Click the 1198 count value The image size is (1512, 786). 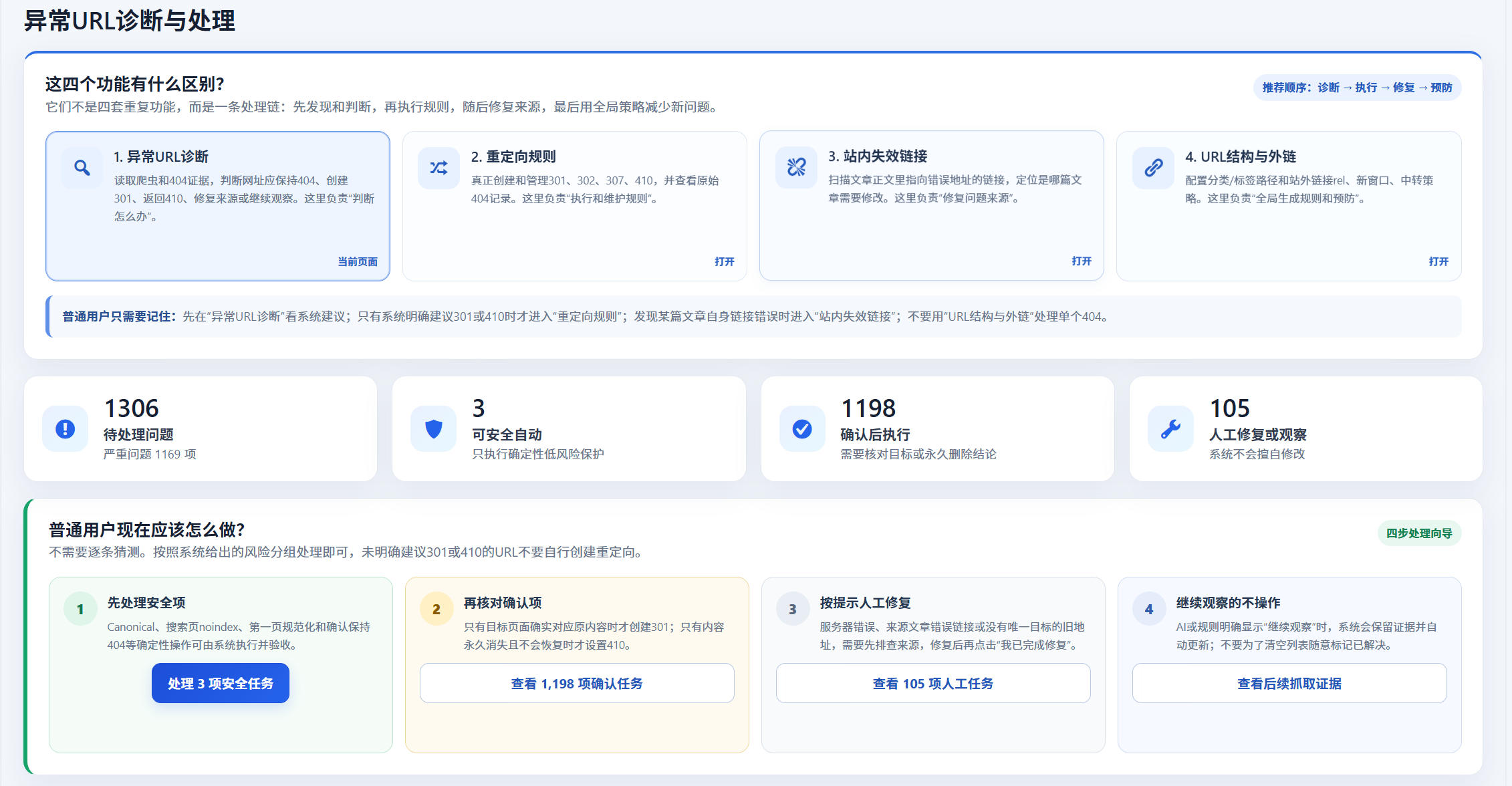pyautogui.click(x=868, y=408)
